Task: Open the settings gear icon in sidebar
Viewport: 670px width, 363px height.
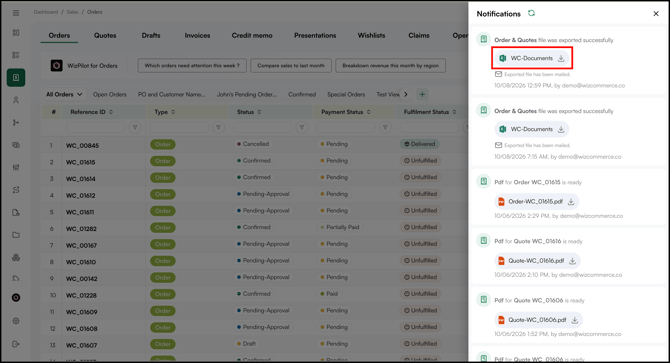Action: (x=16, y=321)
